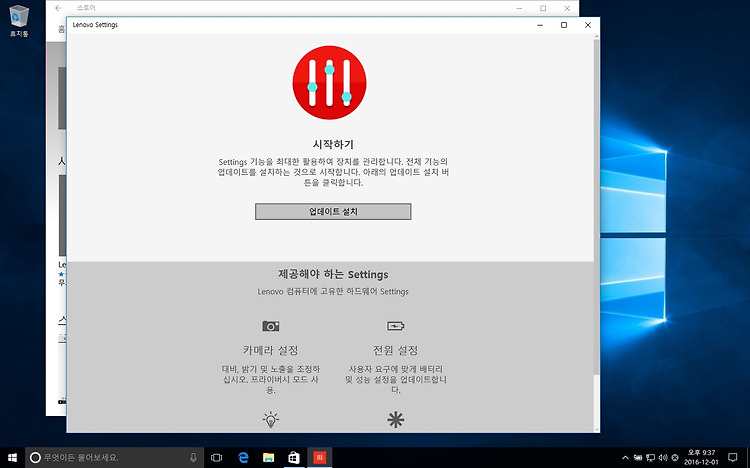The image size is (750, 468).
Task: Open File Explorer from the taskbar
Action: pyautogui.click(x=268, y=457)
